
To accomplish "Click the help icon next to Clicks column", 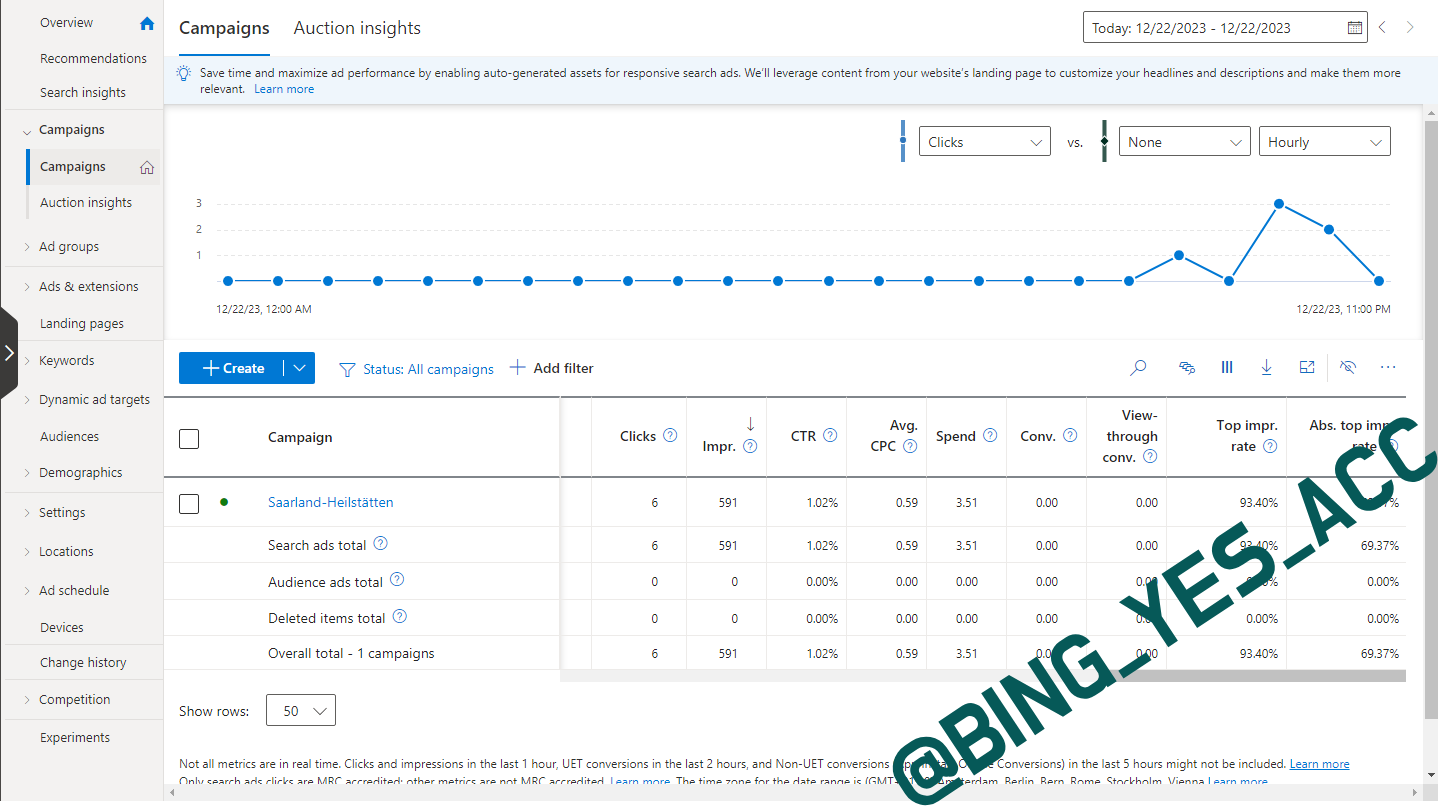I will (x=670, y=436).
